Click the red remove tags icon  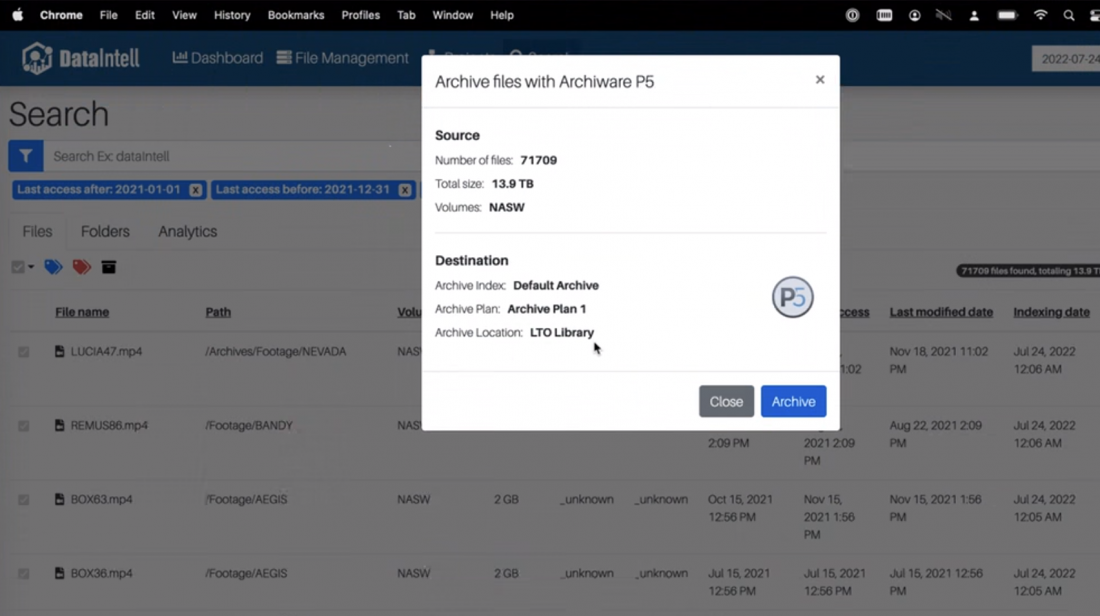point(81,267)
